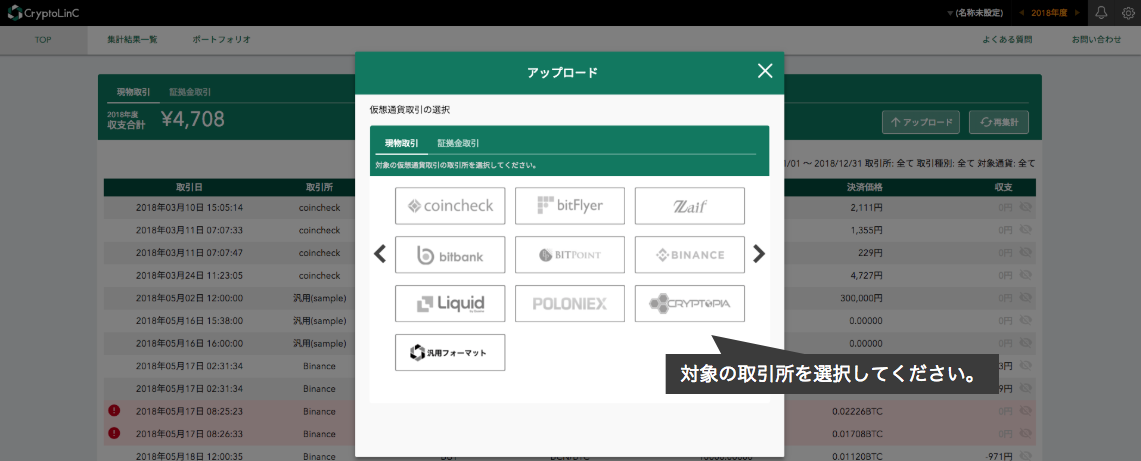Select background 証拠金取引 tab in summary panel

point(190,92)
